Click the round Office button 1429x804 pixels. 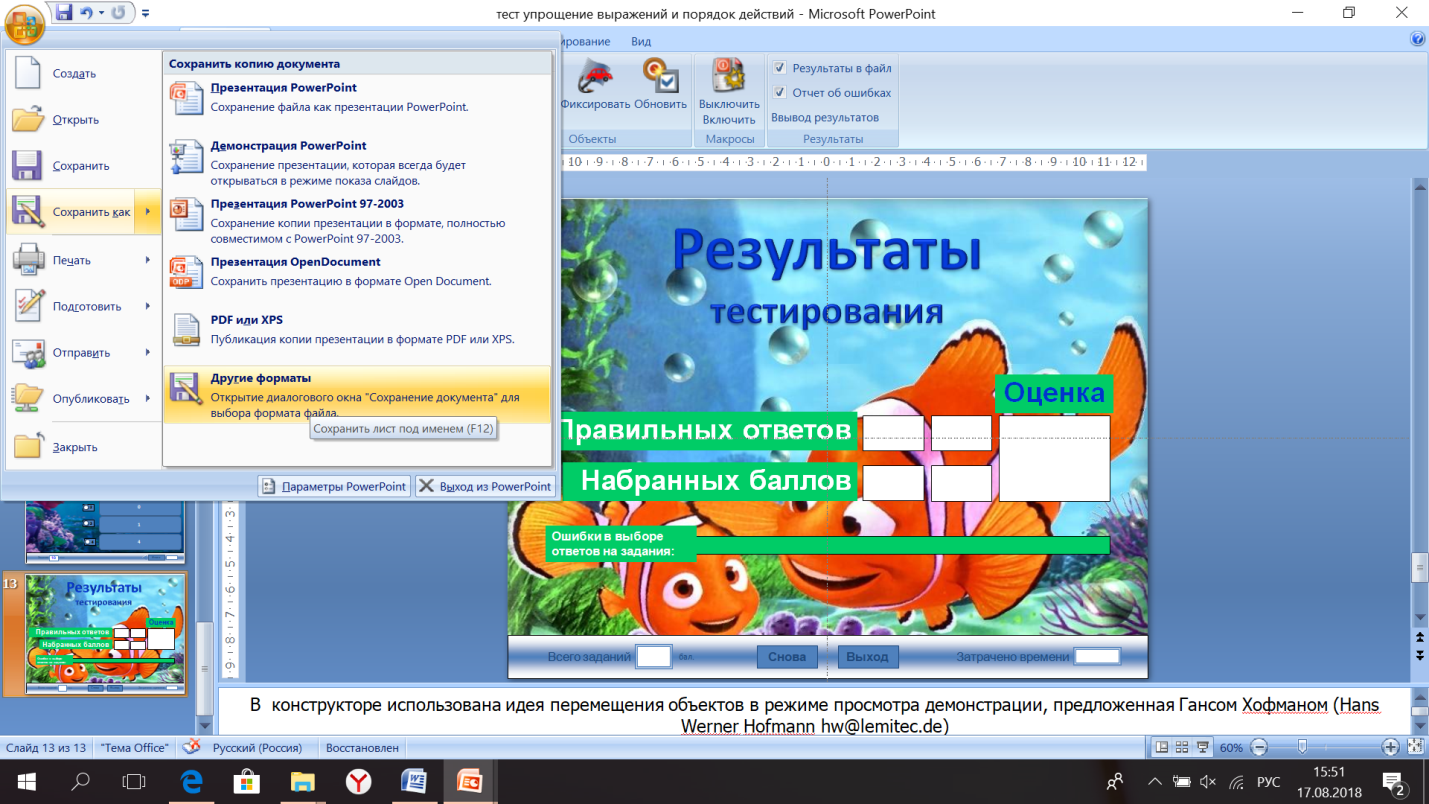(x=25, y=22)
